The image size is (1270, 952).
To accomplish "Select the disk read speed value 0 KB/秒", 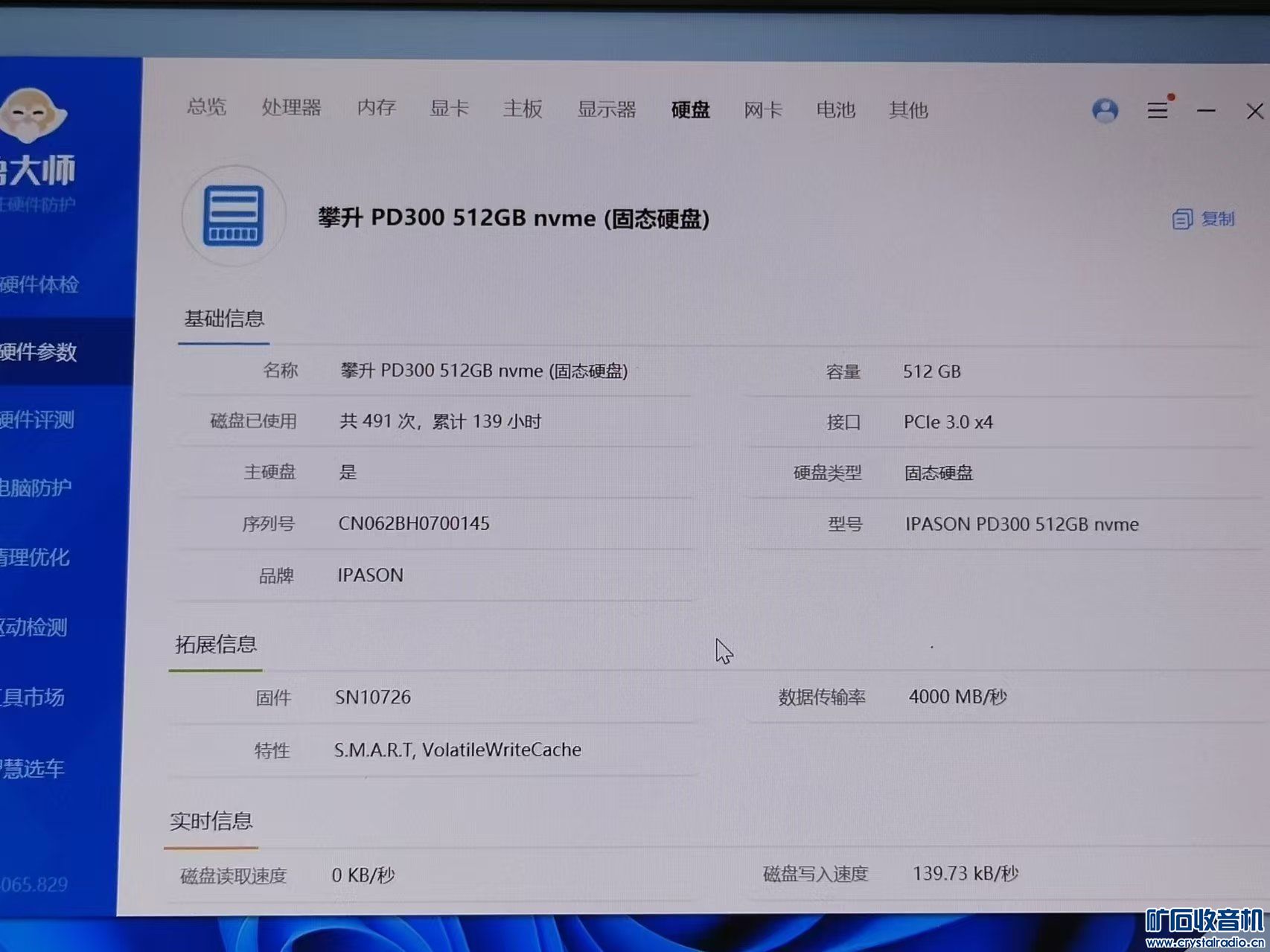I will tap(363, 875).
